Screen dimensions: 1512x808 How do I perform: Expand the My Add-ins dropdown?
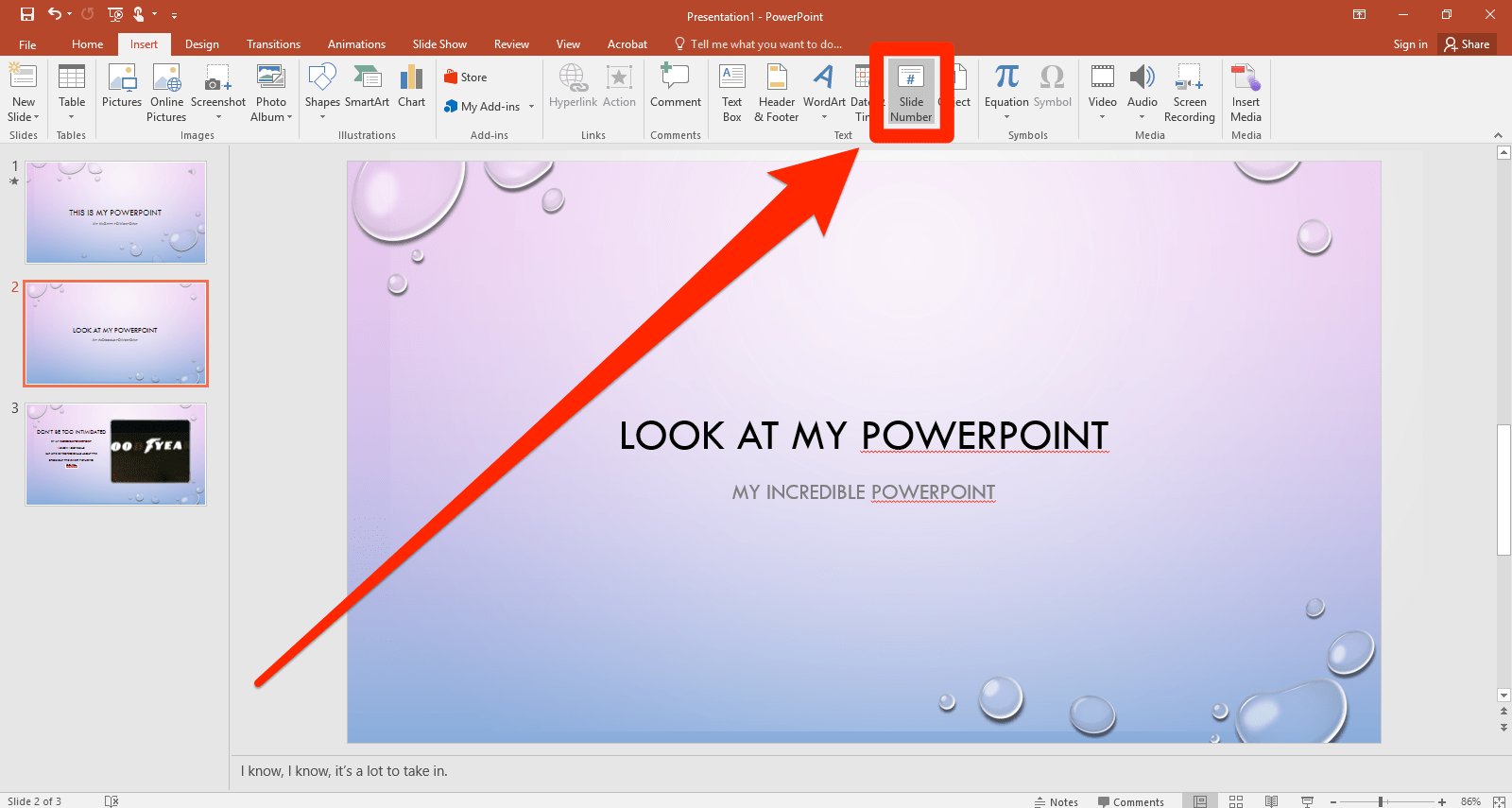coord(531,107)
